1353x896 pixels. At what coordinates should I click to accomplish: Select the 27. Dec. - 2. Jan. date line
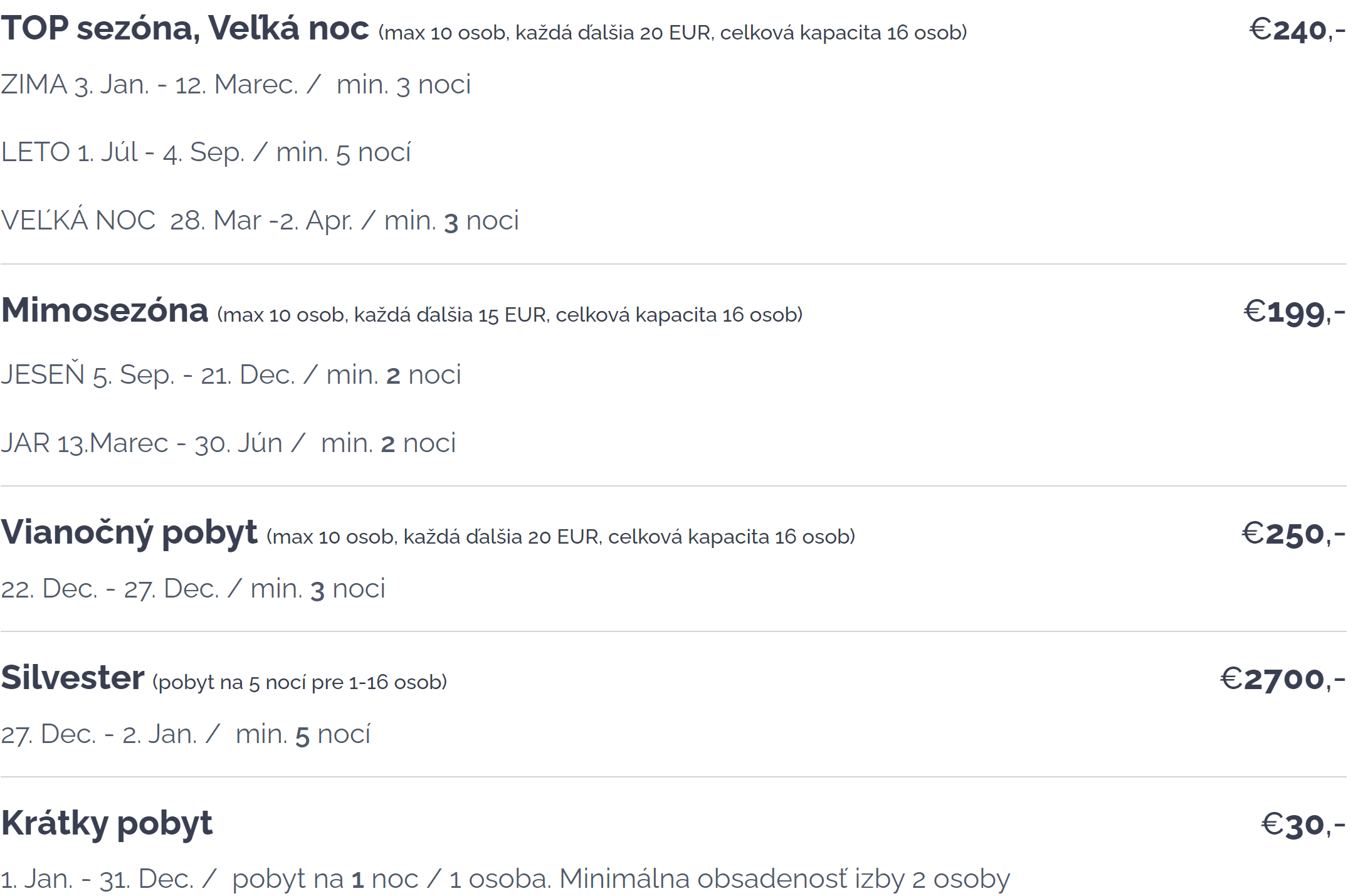tap(186, 734)
